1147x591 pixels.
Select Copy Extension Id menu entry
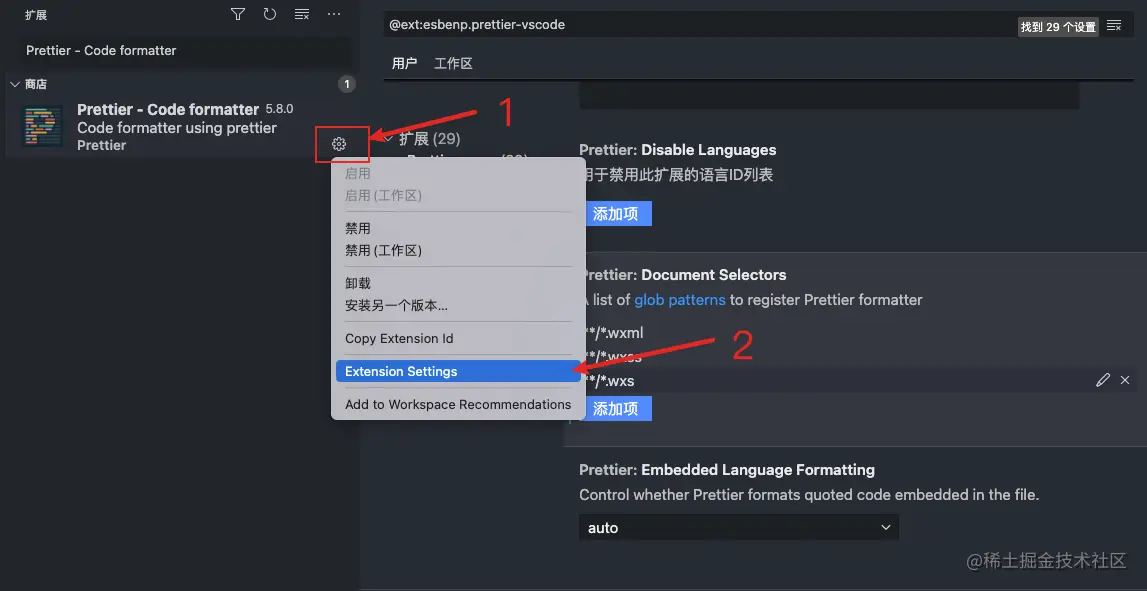coord(399,339)
